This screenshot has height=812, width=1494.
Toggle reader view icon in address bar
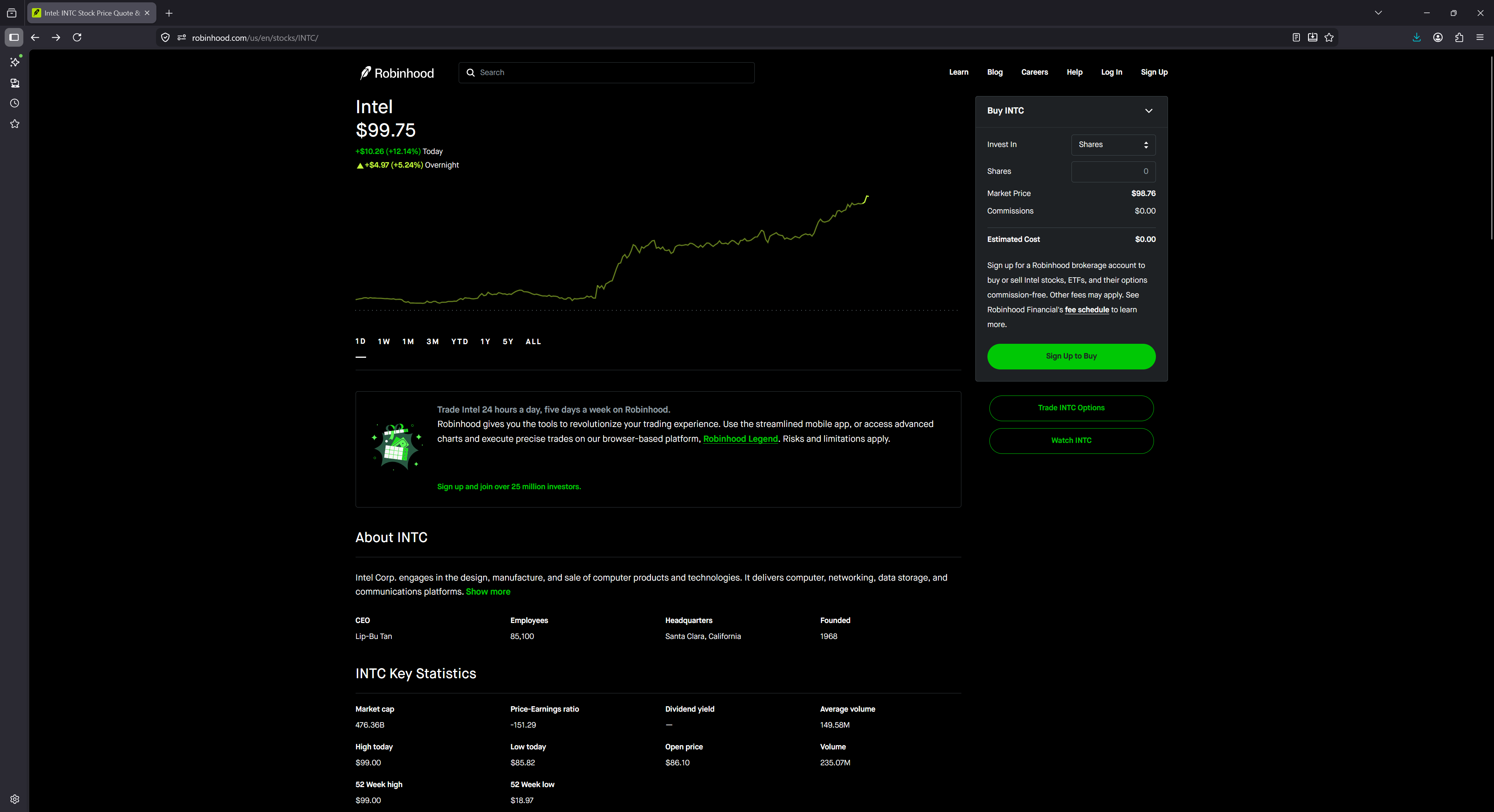(x=1296, y=38)
